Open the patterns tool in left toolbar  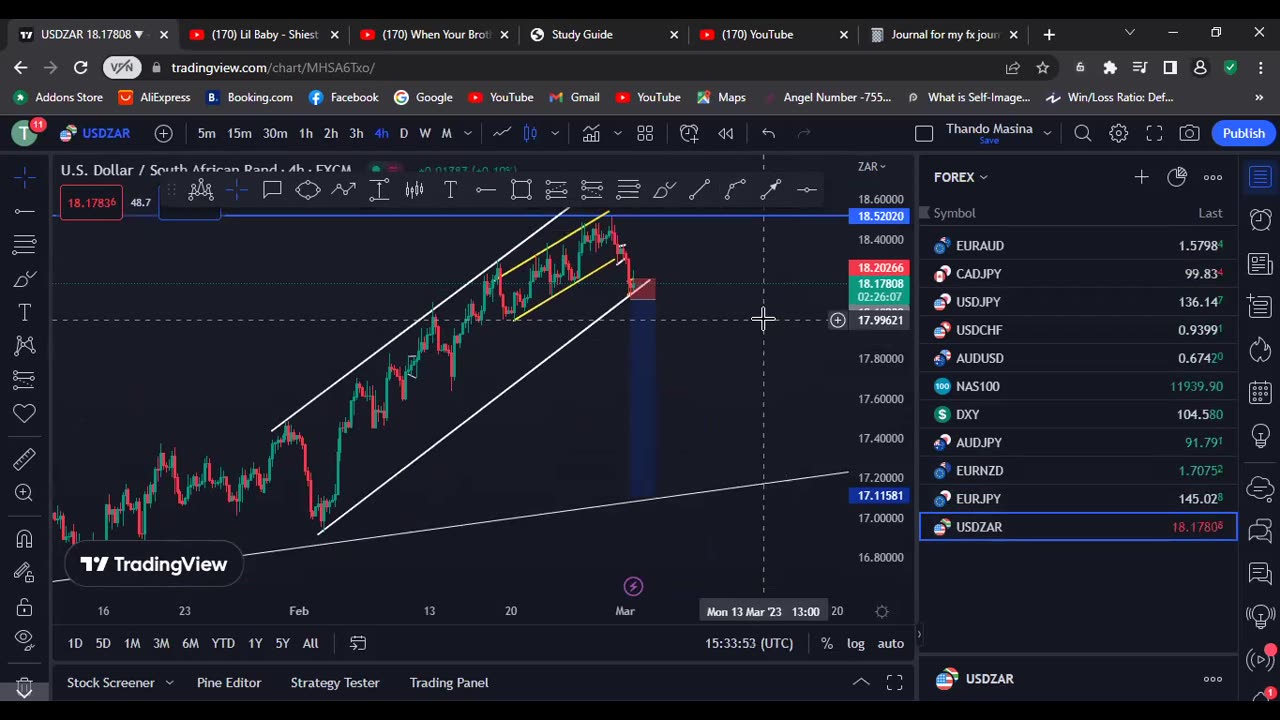[25, 346]
